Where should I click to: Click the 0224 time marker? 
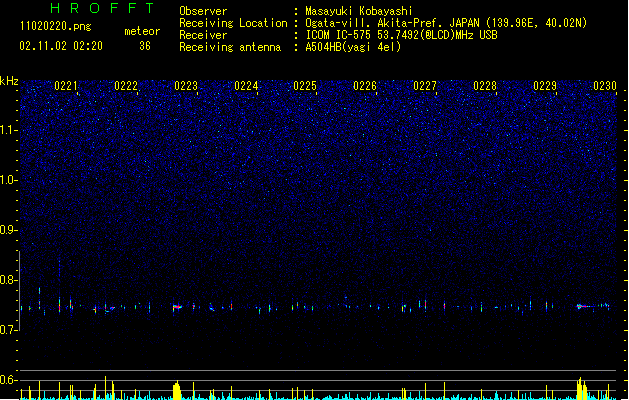click(246, 86)
